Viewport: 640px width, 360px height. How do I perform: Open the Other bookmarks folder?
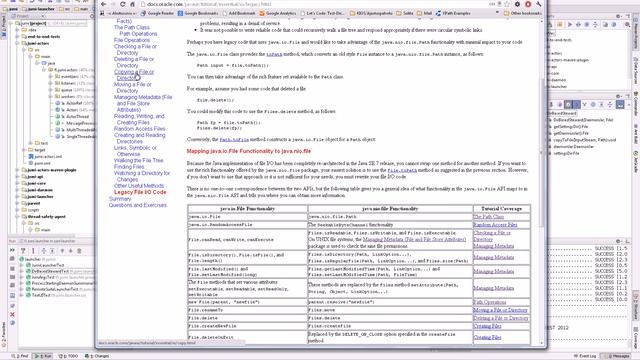(523, 13)
